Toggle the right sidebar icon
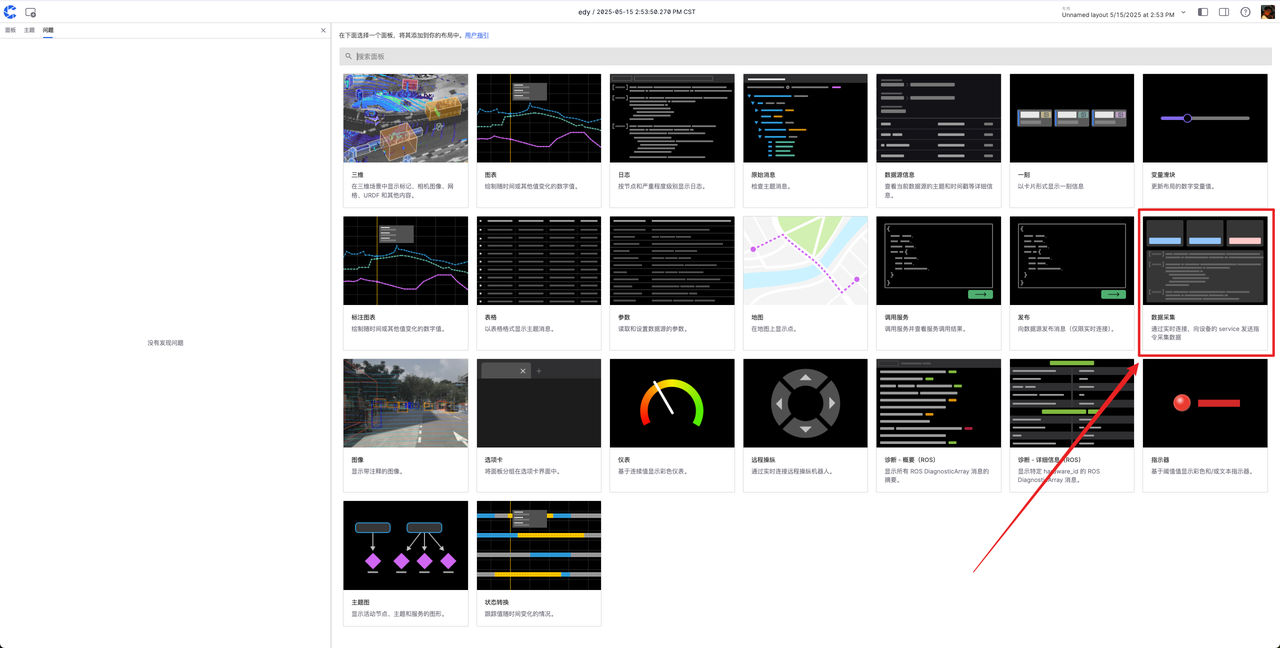This screenshot has width=1280, height=648. (x=1223, y=12)
